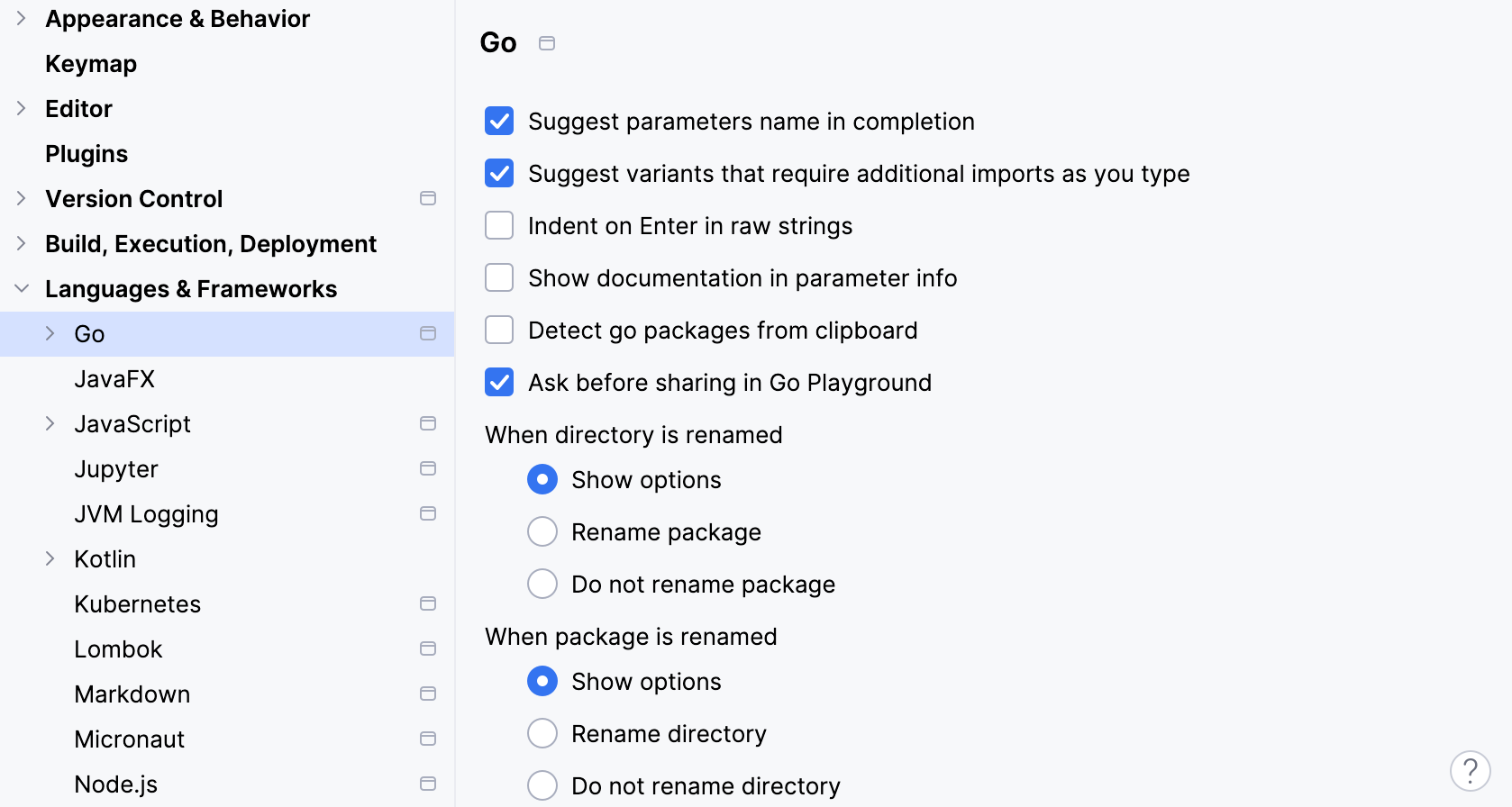The width and height of the screenshot is (1512, 807).
Task: Enable Indent on Enter in raw strings
Action: pos(499,225)
